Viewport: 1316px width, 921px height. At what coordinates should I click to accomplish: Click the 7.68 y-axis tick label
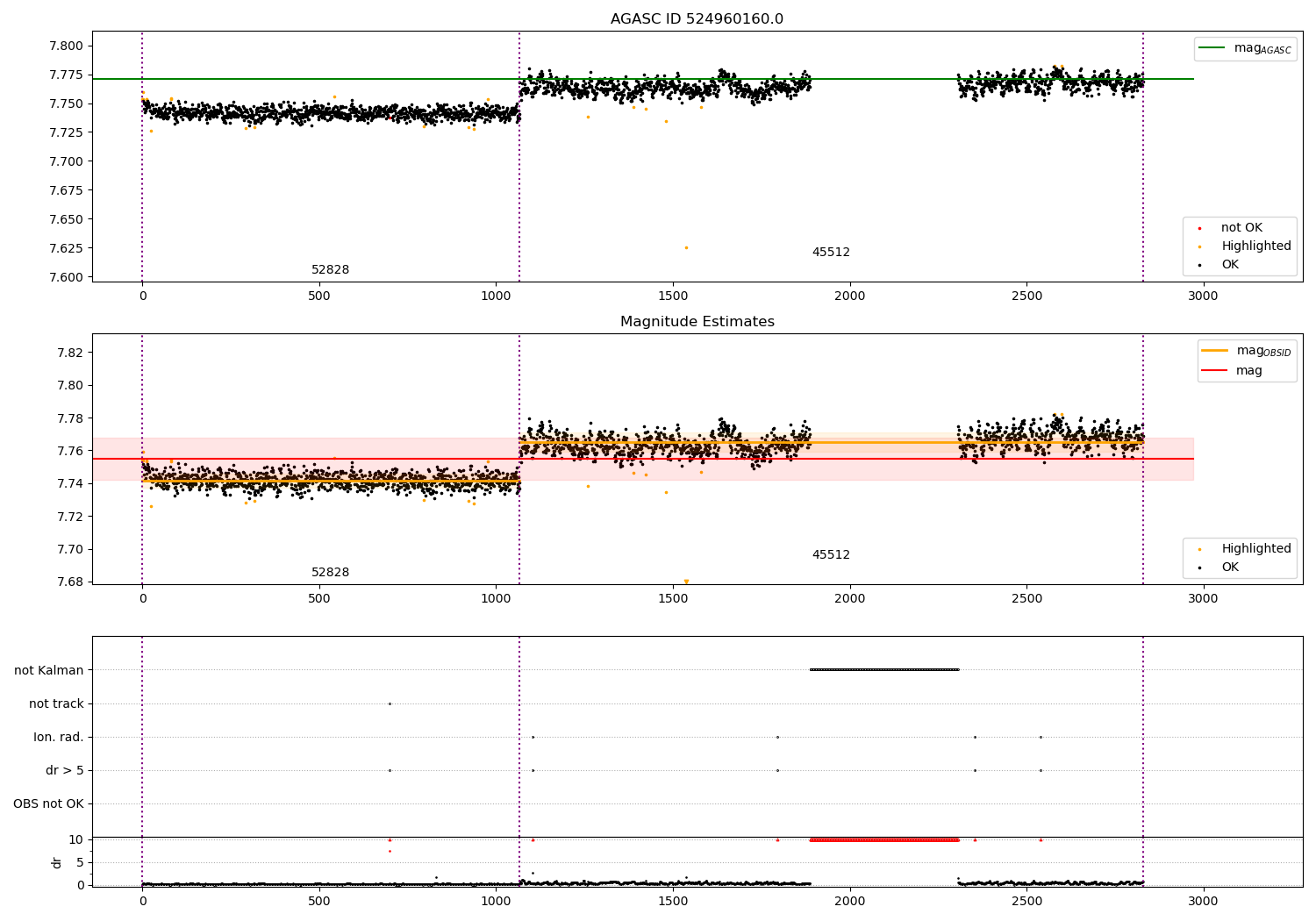click(69, 582)
